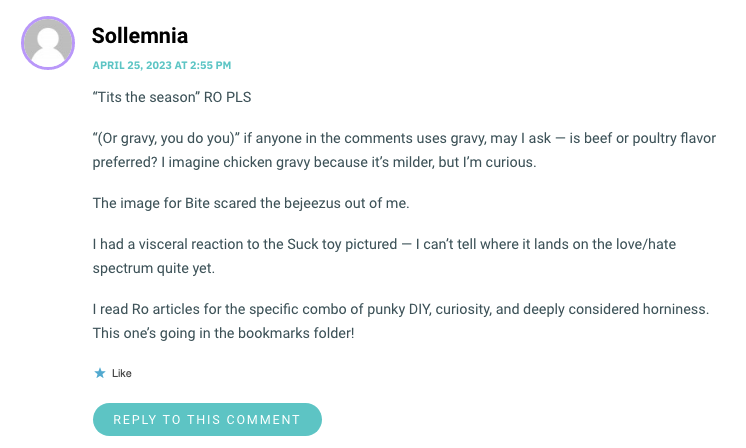Screen dimensions: 746x448
Task: Click Sollemnia's gray avatar picture
Action: (x=48, y=43)
